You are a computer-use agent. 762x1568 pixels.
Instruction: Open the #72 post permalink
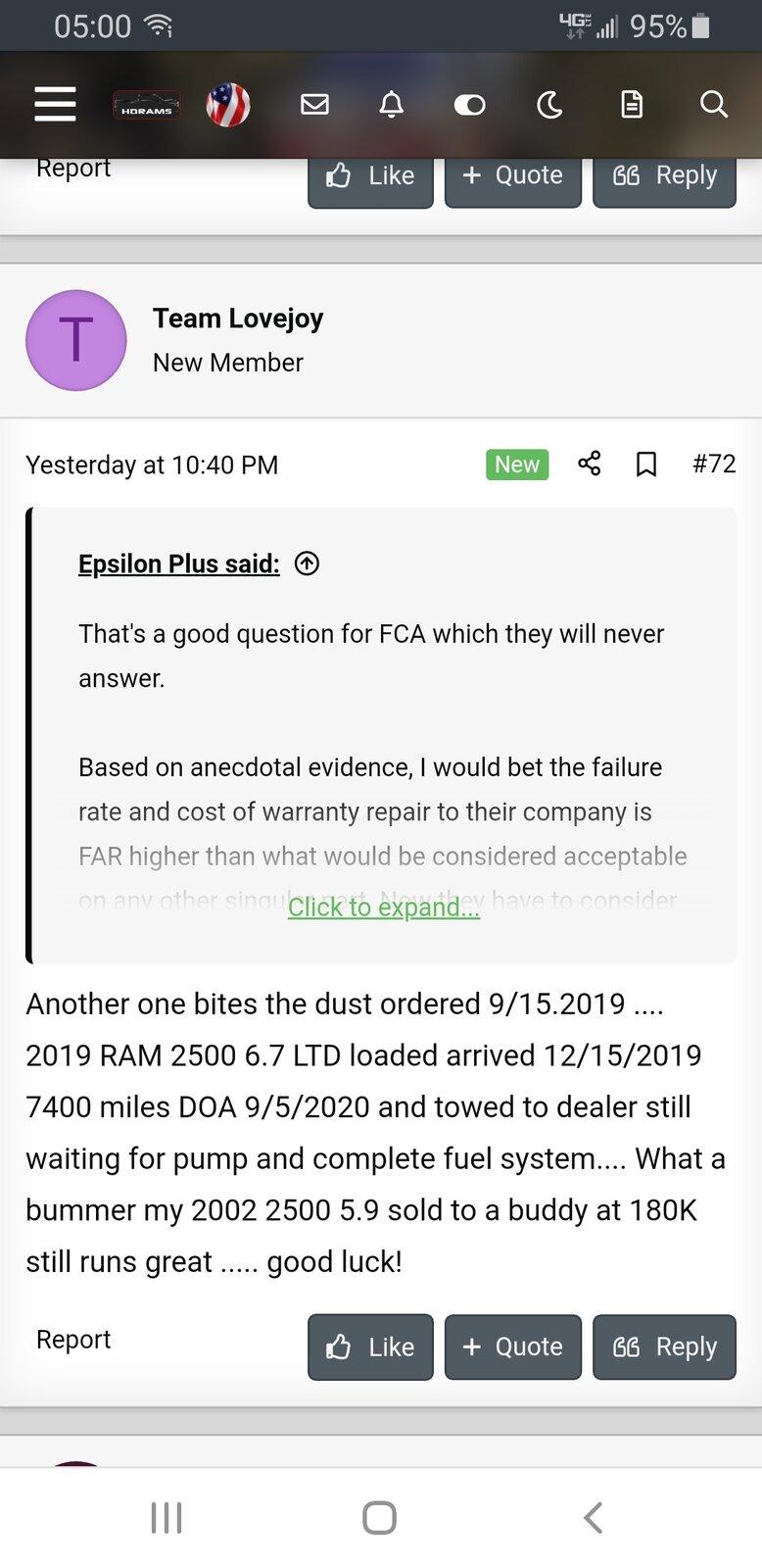(x=714, y=464)
